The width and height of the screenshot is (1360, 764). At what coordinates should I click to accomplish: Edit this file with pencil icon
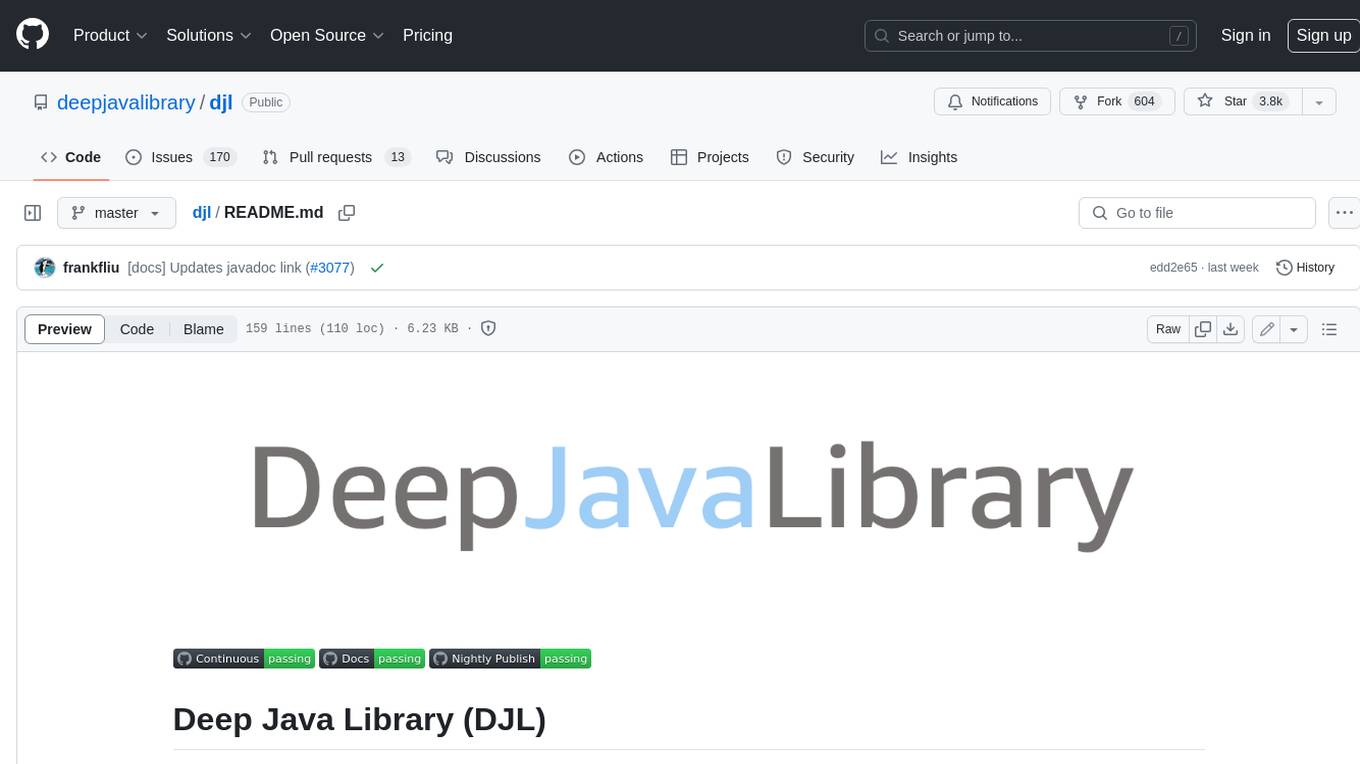pos(1266,329)
